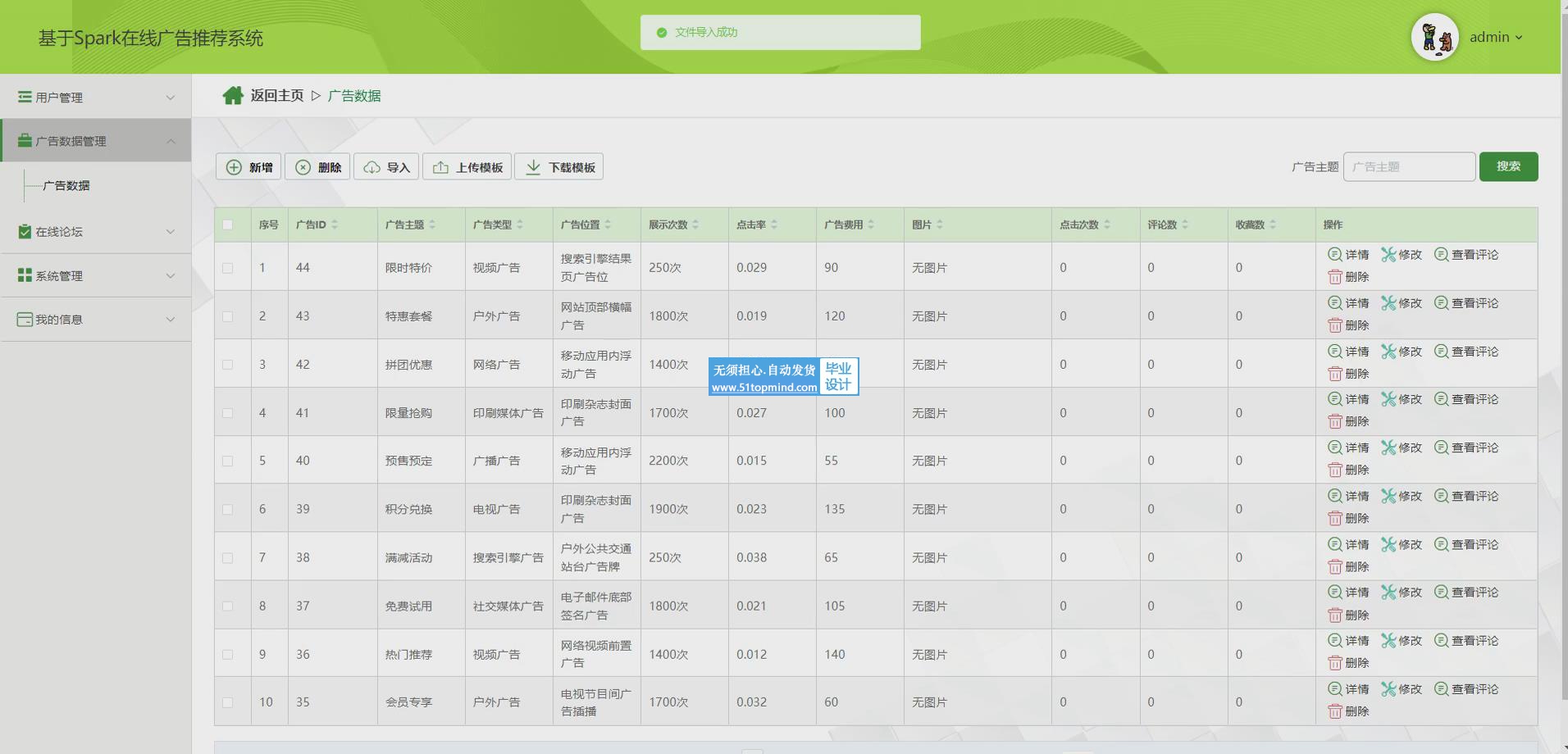
Task: Click 详情 icon in row 限量抢购
Action: (x=1335, y=399)
